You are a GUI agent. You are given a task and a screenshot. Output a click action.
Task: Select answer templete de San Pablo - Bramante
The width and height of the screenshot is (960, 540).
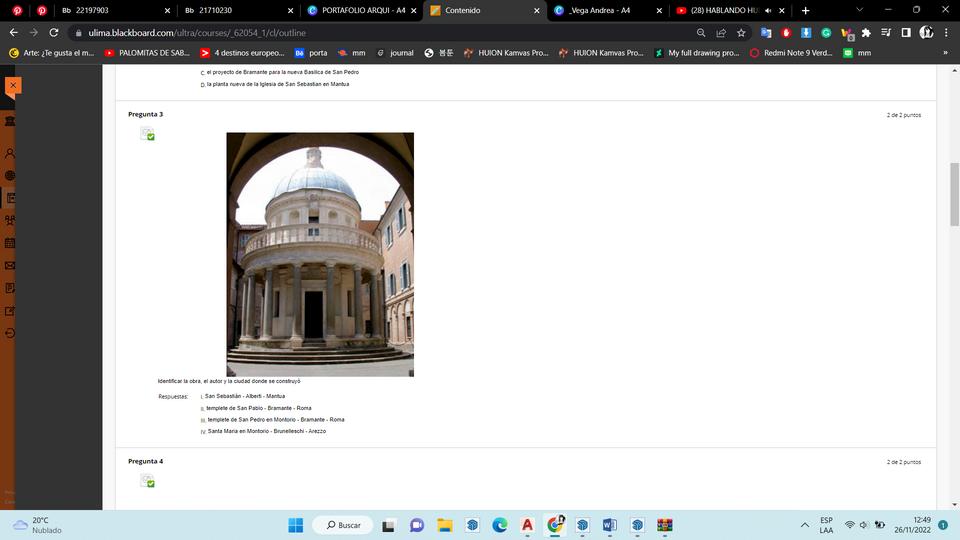259,408
